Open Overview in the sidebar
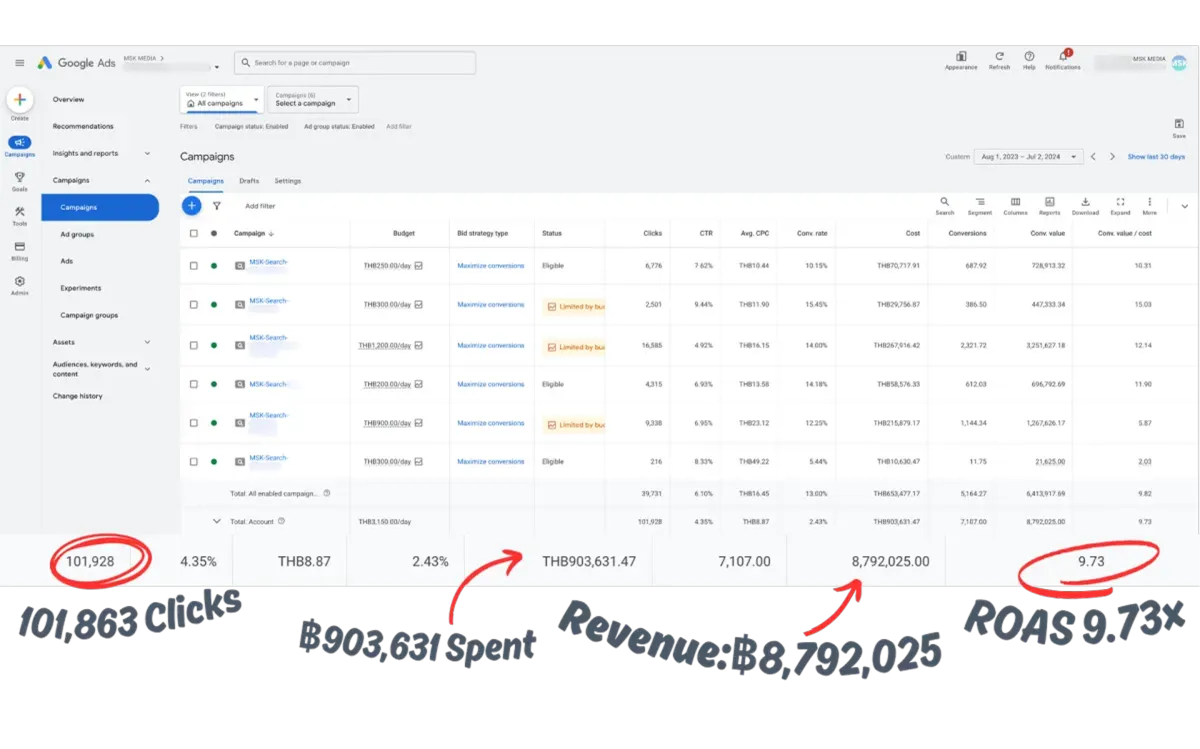1200x749 pixels. (69, 100)
